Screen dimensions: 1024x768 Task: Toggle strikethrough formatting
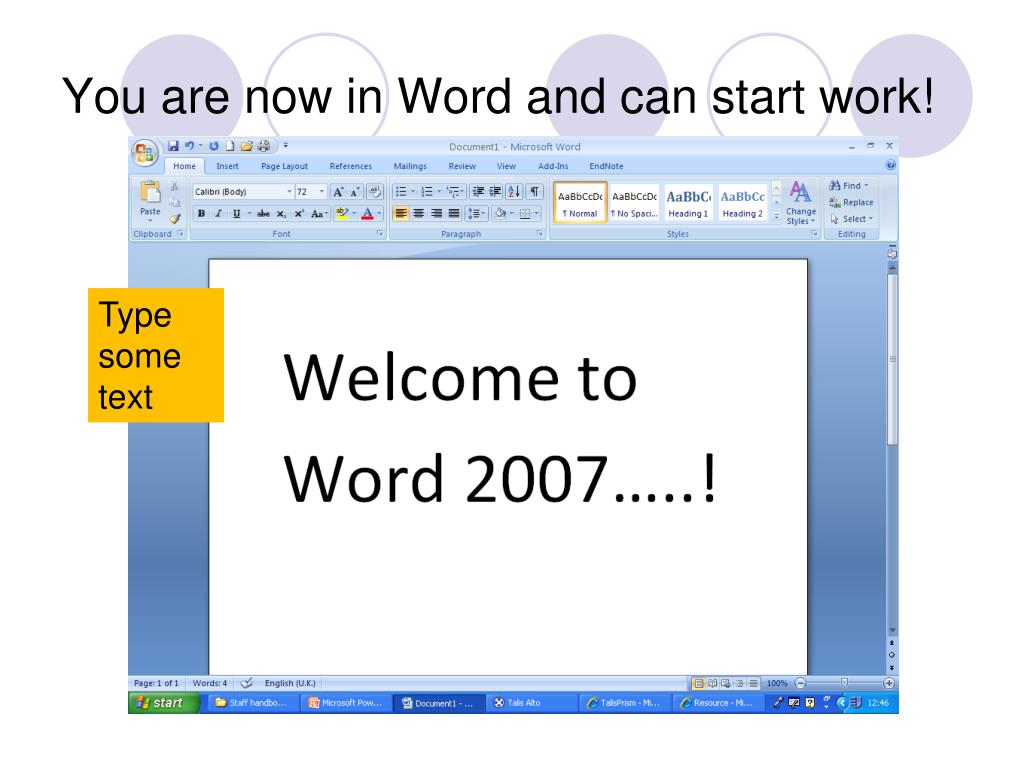(x=263, y=214)
